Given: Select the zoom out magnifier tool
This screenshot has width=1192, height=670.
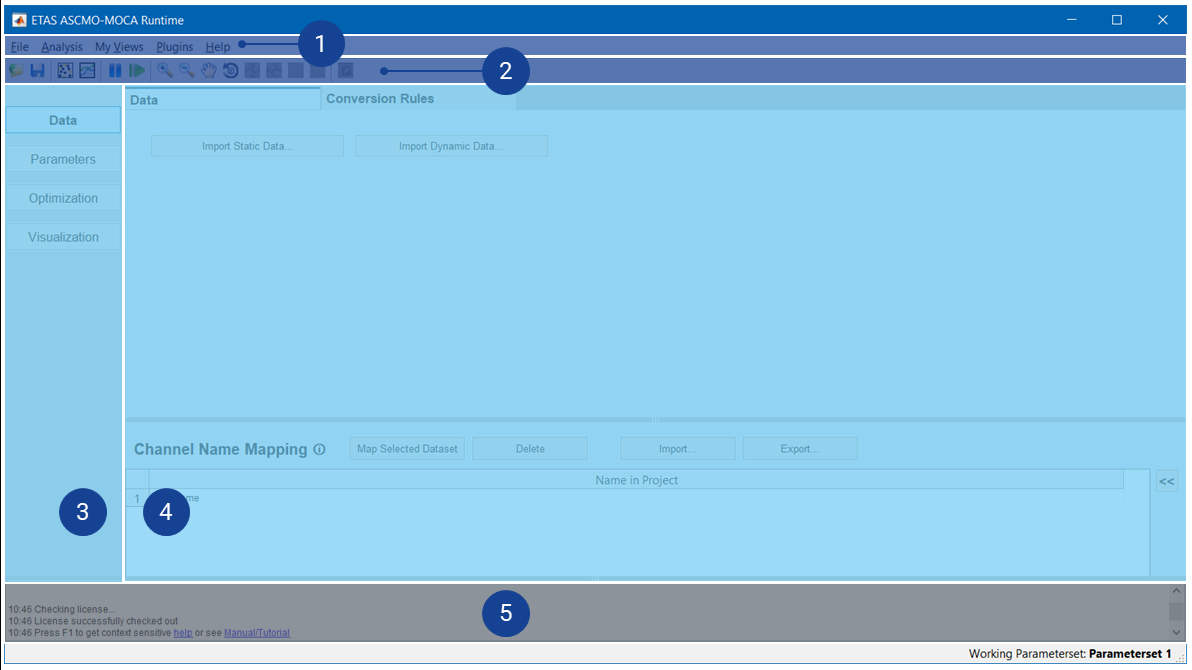Looking at the screenshot, I should pos(187,71).
